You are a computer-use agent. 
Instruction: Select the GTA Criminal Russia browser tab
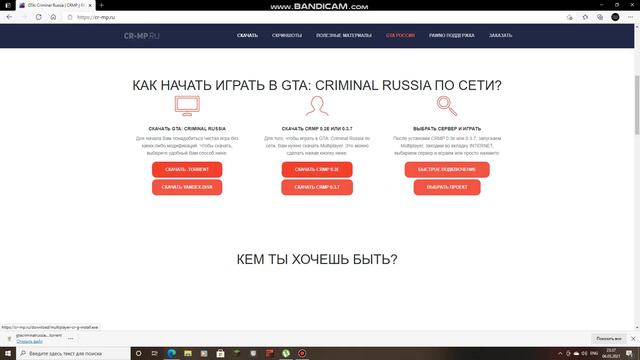tap(56, 5)
